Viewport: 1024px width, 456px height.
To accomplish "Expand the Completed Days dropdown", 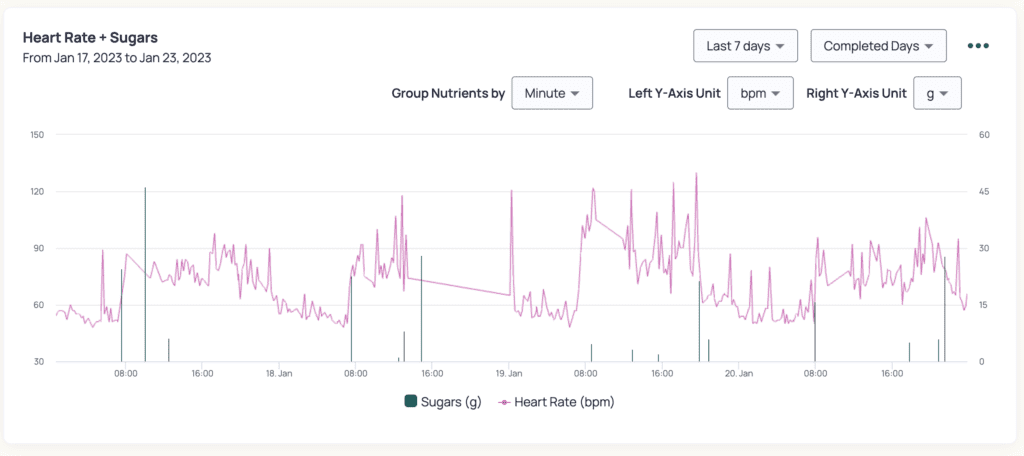I will tap(878, 46).
